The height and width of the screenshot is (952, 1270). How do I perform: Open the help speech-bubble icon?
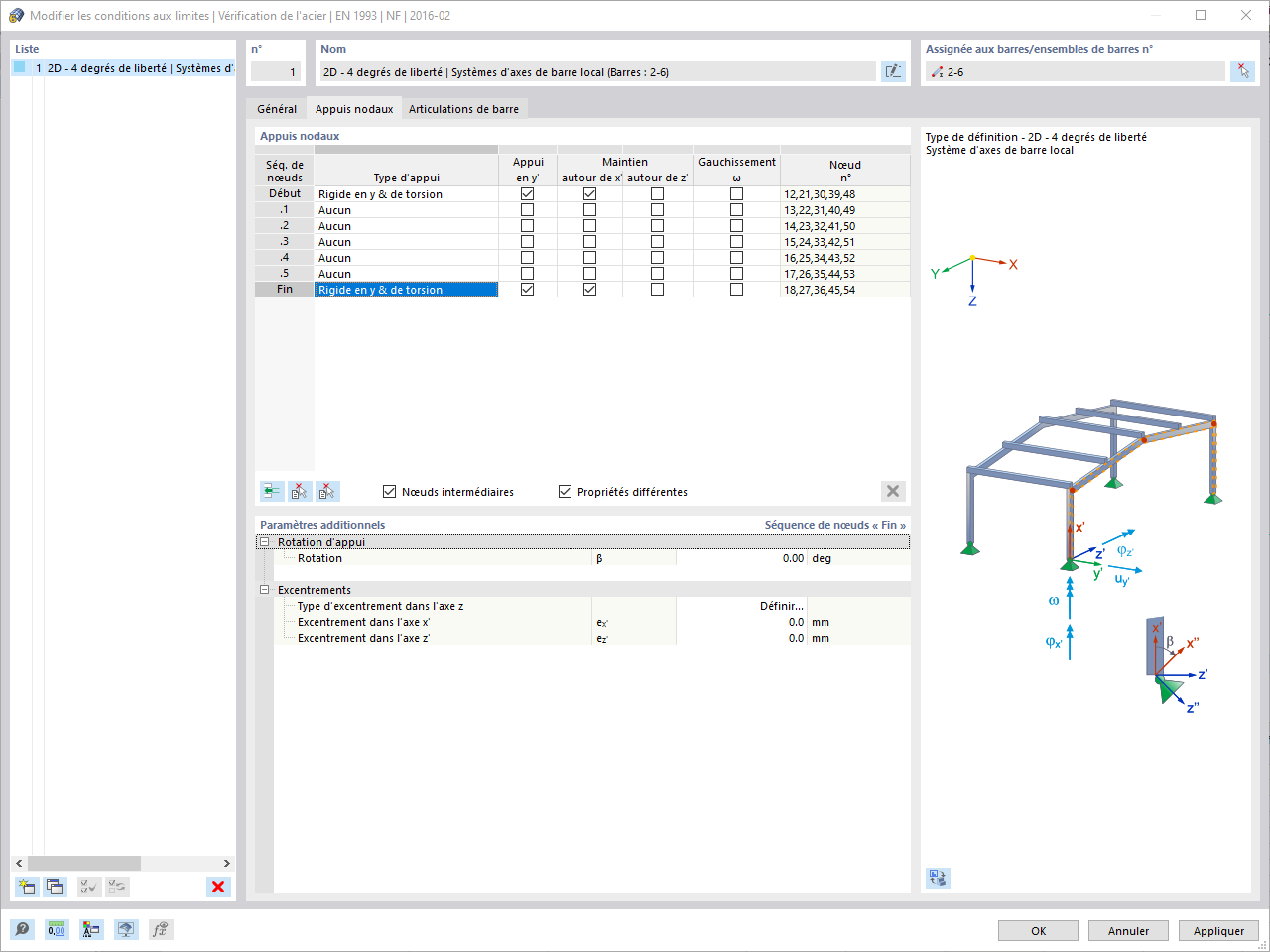23,929
